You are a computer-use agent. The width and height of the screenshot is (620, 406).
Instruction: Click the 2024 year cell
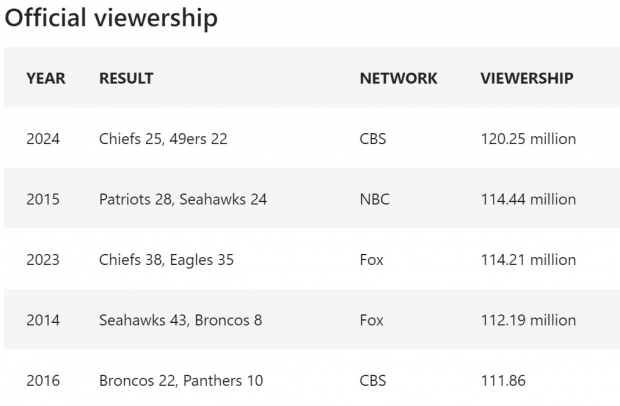[x=43, y=139]
